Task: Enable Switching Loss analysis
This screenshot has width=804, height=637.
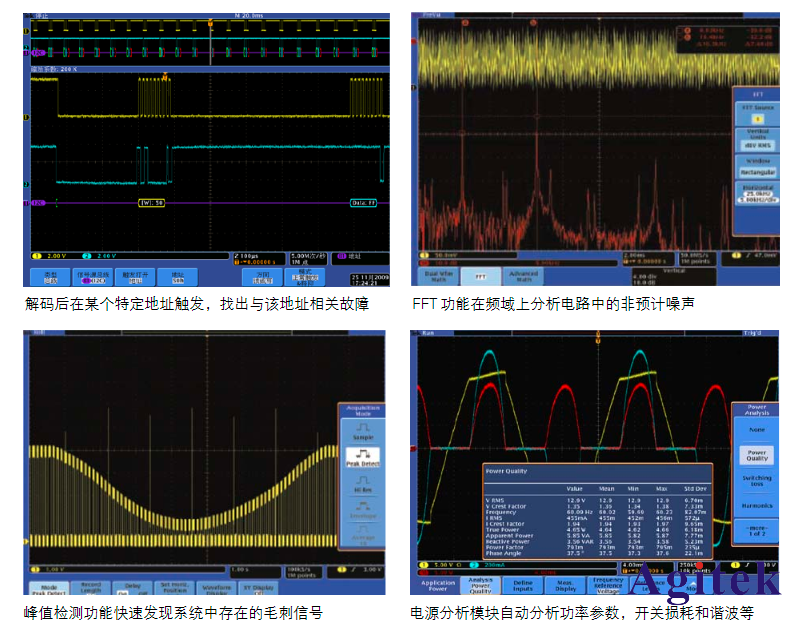Action: point(757,480)
